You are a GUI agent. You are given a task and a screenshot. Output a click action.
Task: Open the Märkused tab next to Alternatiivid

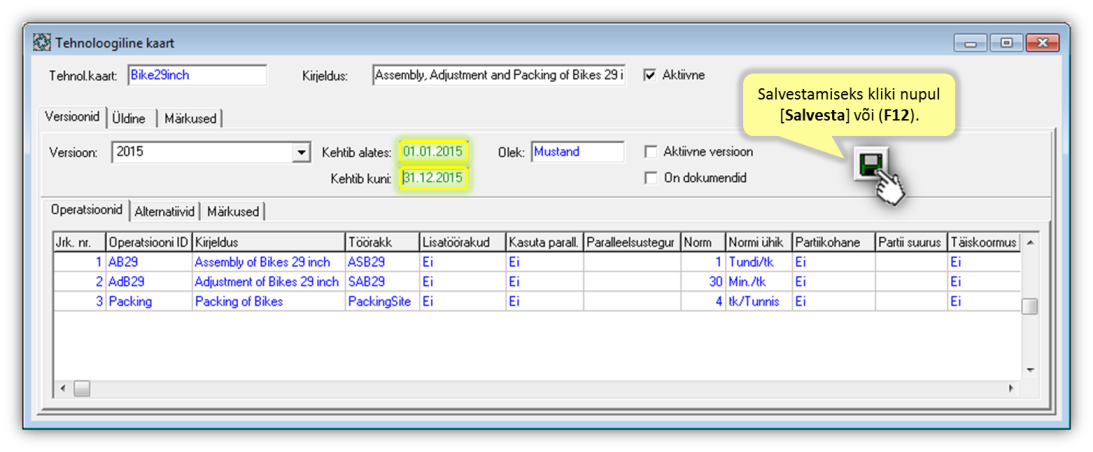click(x=233, y=211)
